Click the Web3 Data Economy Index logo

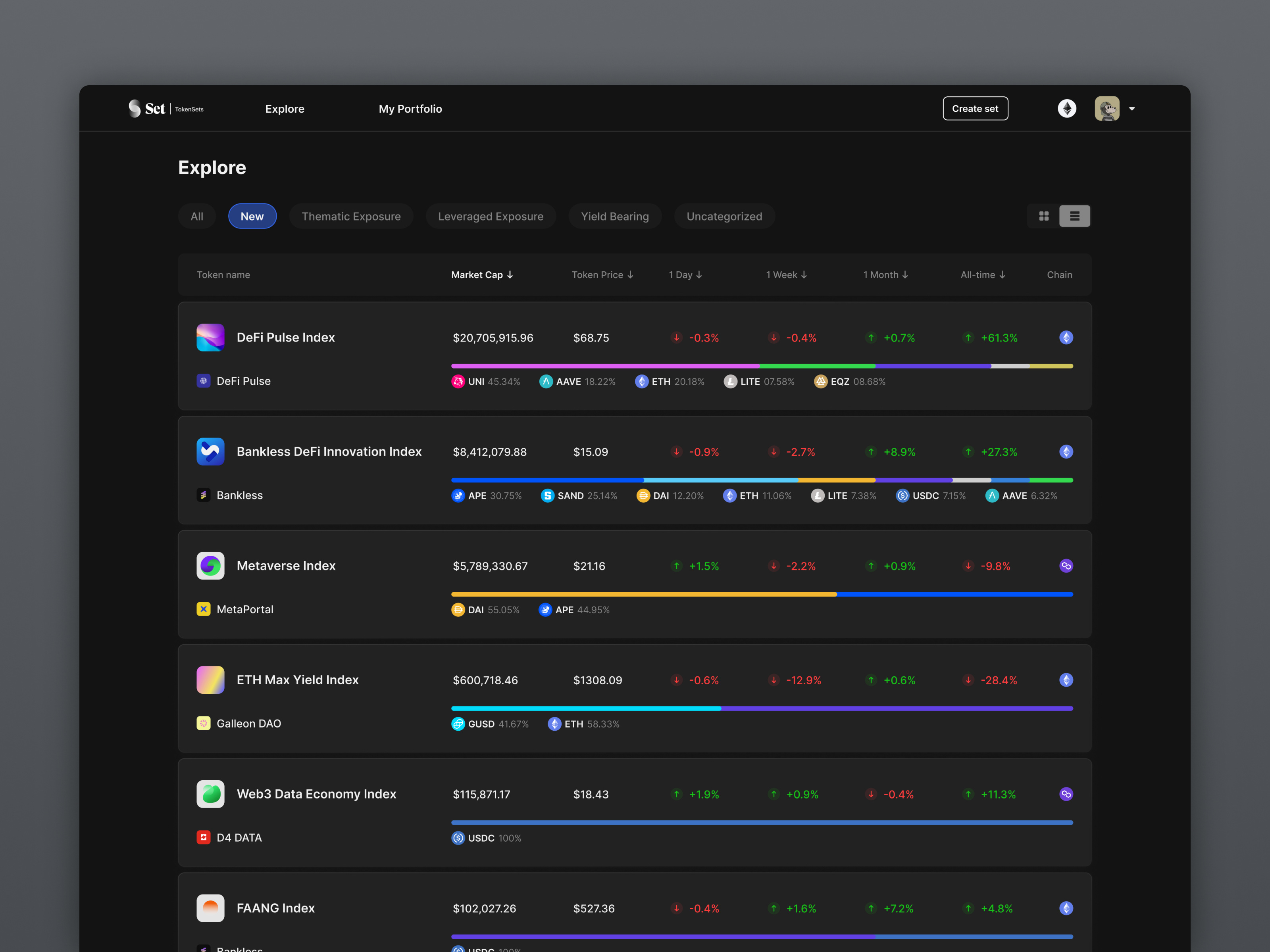pyautogui.click(x=211, y=794)
